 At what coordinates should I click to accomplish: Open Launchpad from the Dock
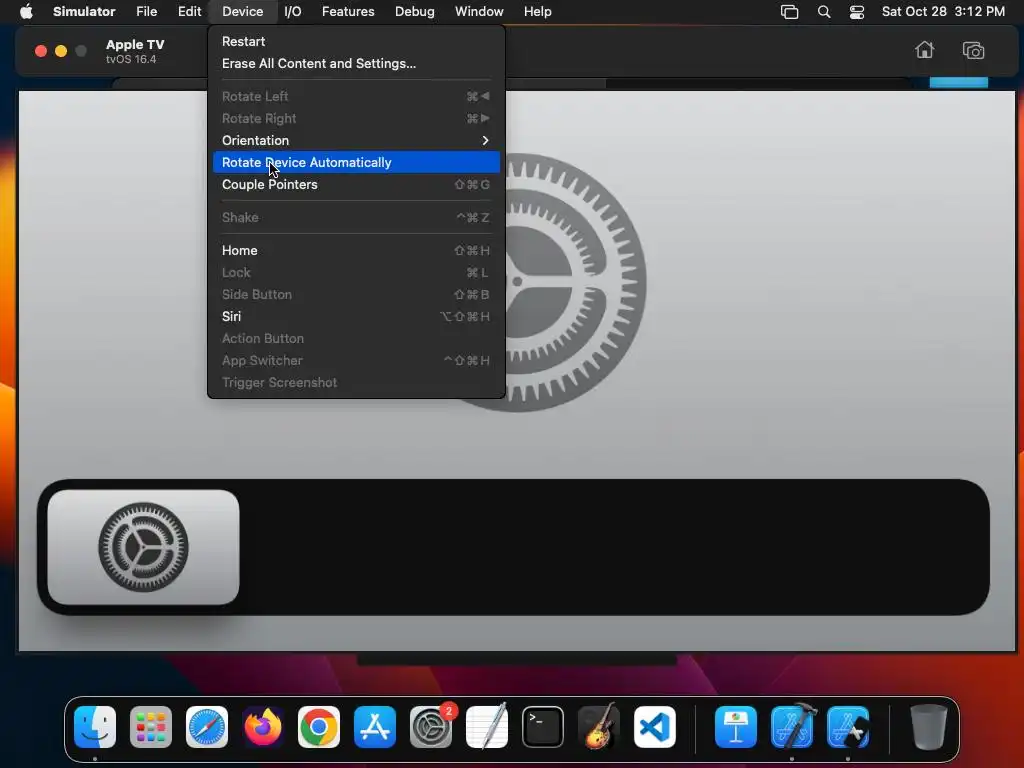click(x=151, y=727)
